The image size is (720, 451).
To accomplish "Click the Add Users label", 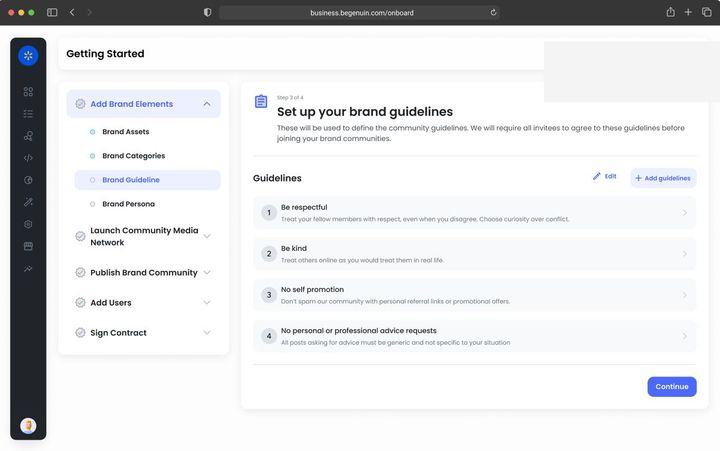I will 111,303.
